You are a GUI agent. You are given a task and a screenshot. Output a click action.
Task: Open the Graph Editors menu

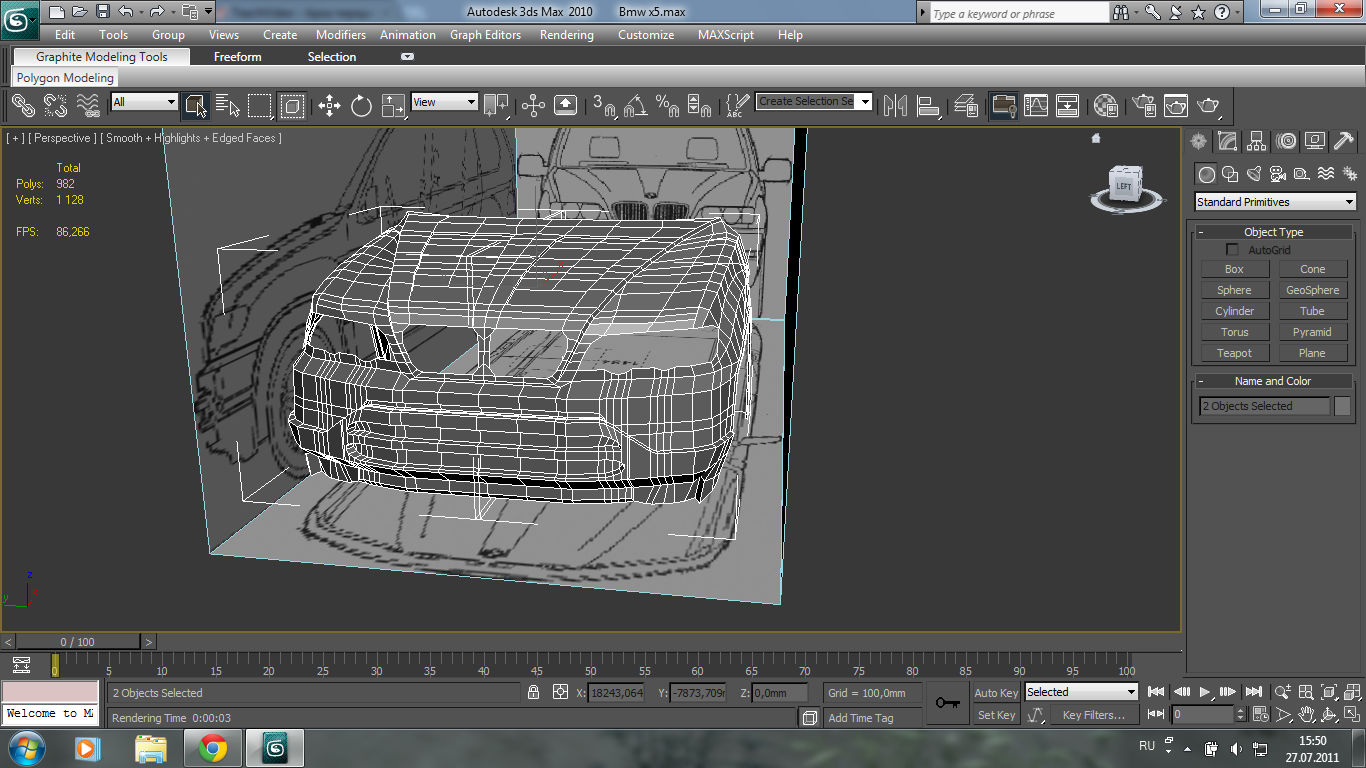click(485, 35)
